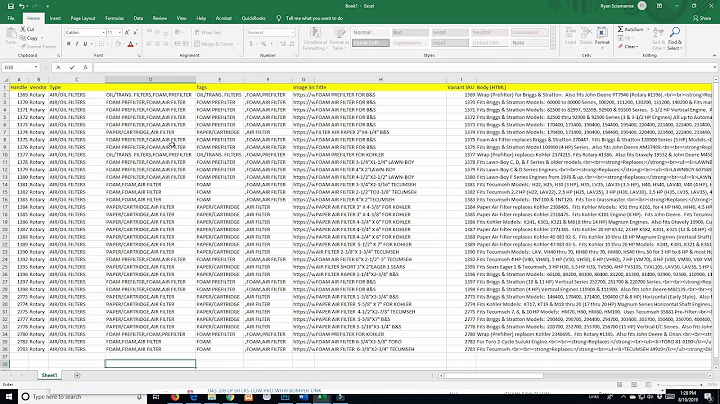Toggle Merge & Center

click(x=214, y=44)
